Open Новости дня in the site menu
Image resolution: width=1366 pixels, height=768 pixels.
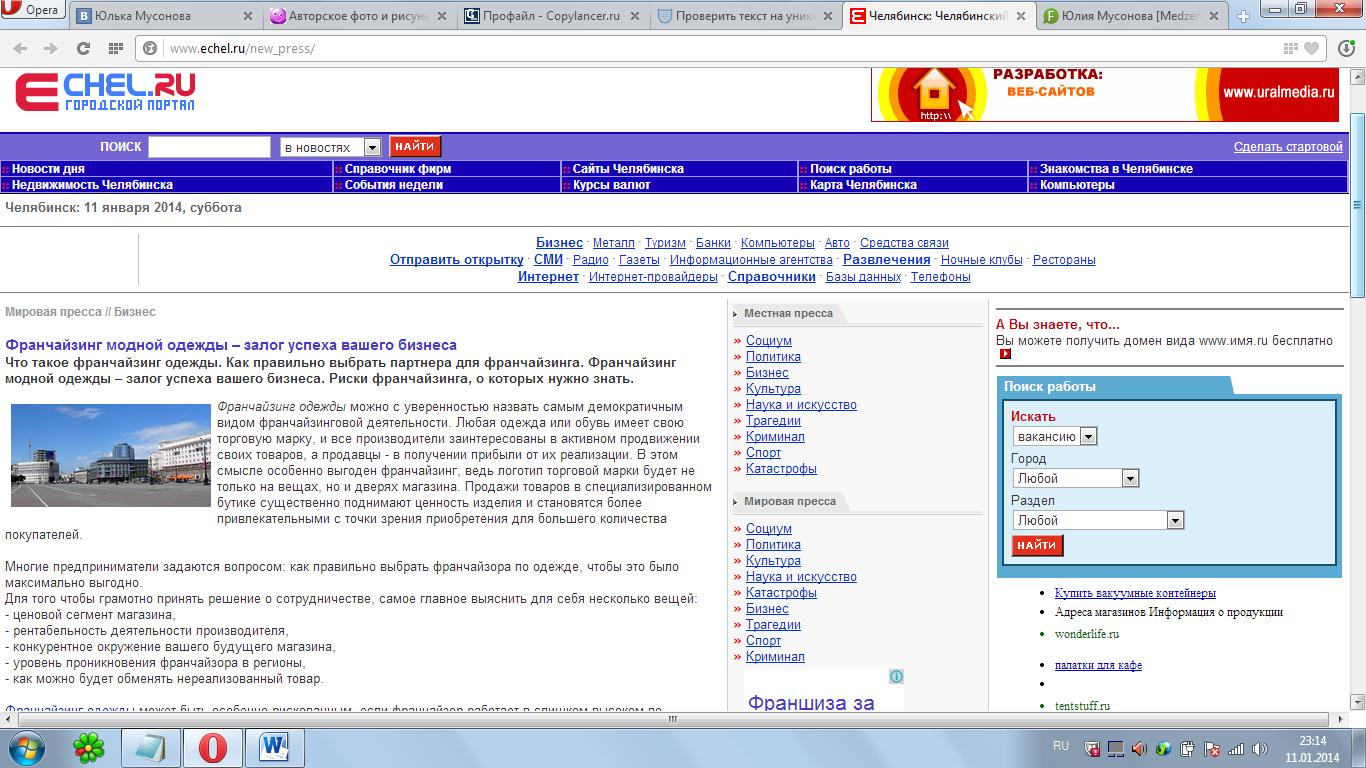[x=48, y=169]
